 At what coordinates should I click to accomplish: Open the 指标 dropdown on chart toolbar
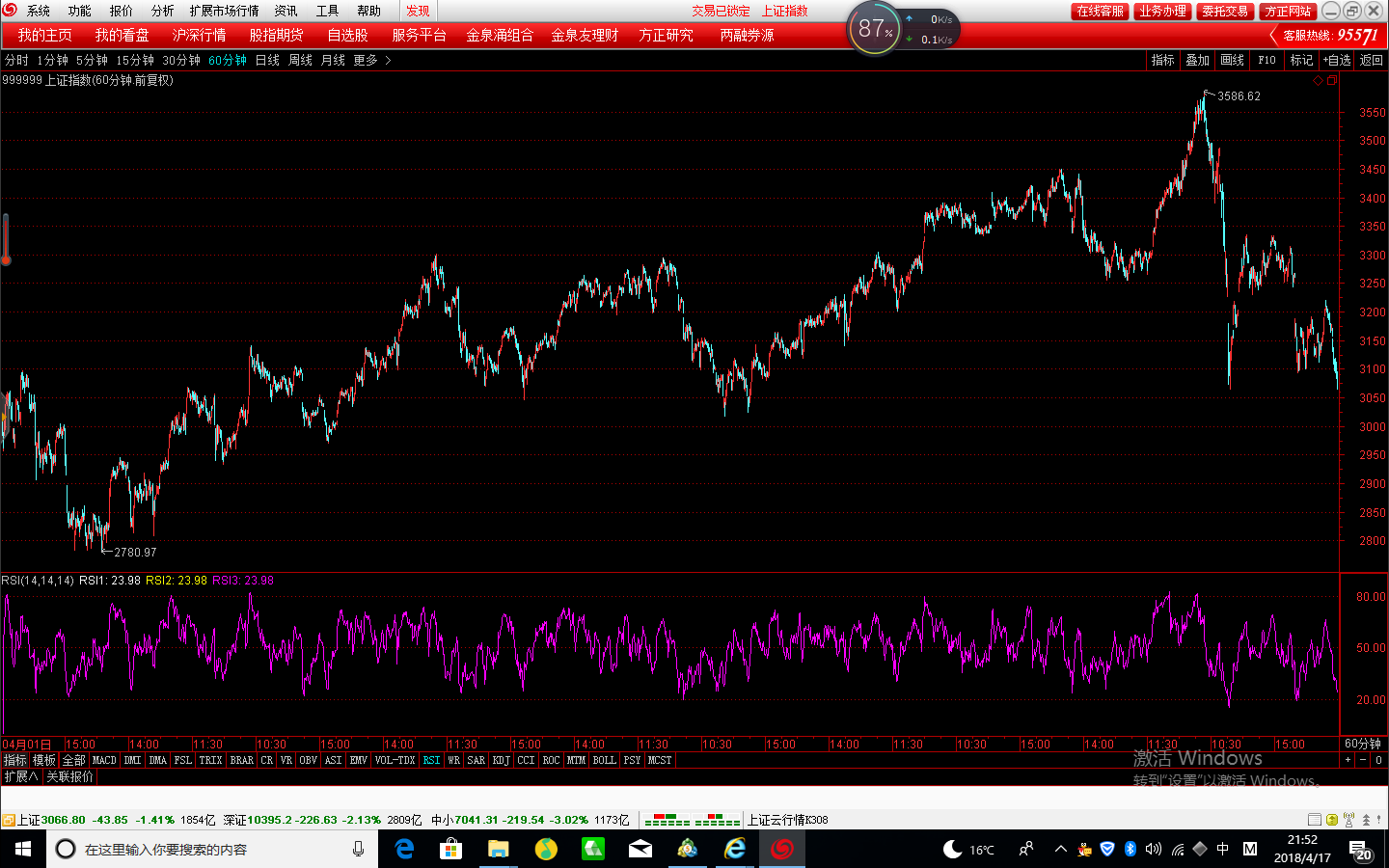(1162, 60)
